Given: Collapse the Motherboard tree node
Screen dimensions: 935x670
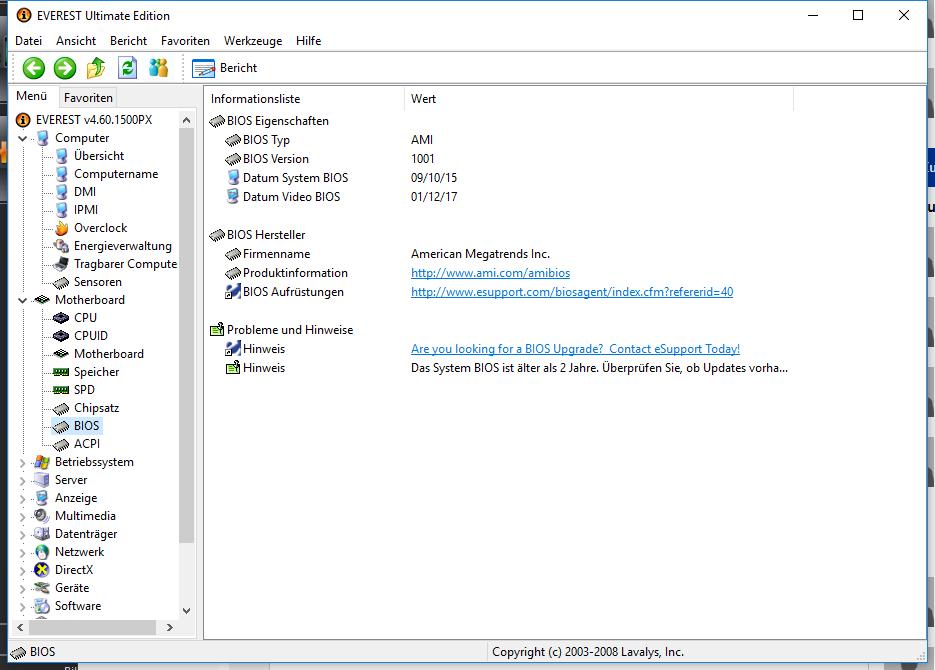Looking at the screenshot, I should (x=23, y=300).
